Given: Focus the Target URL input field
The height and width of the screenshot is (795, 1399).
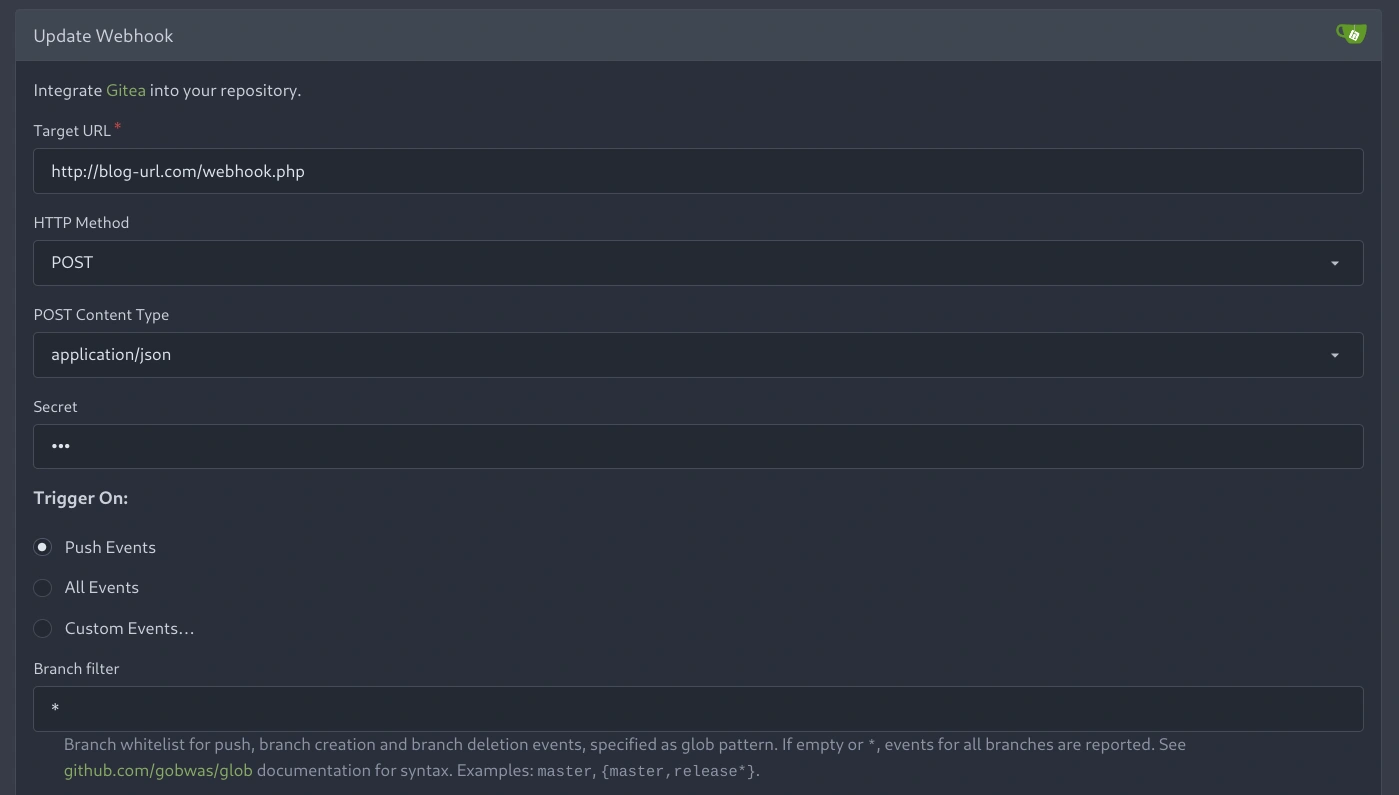Looking at the screenshot, I should pos(698,171).
